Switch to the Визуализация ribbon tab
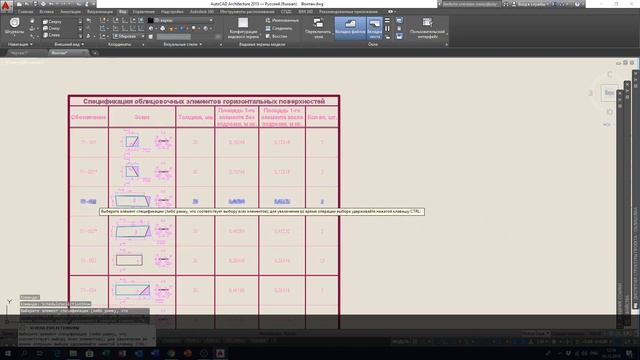This screenshot has width=640, height=360. tap(100, 12)
